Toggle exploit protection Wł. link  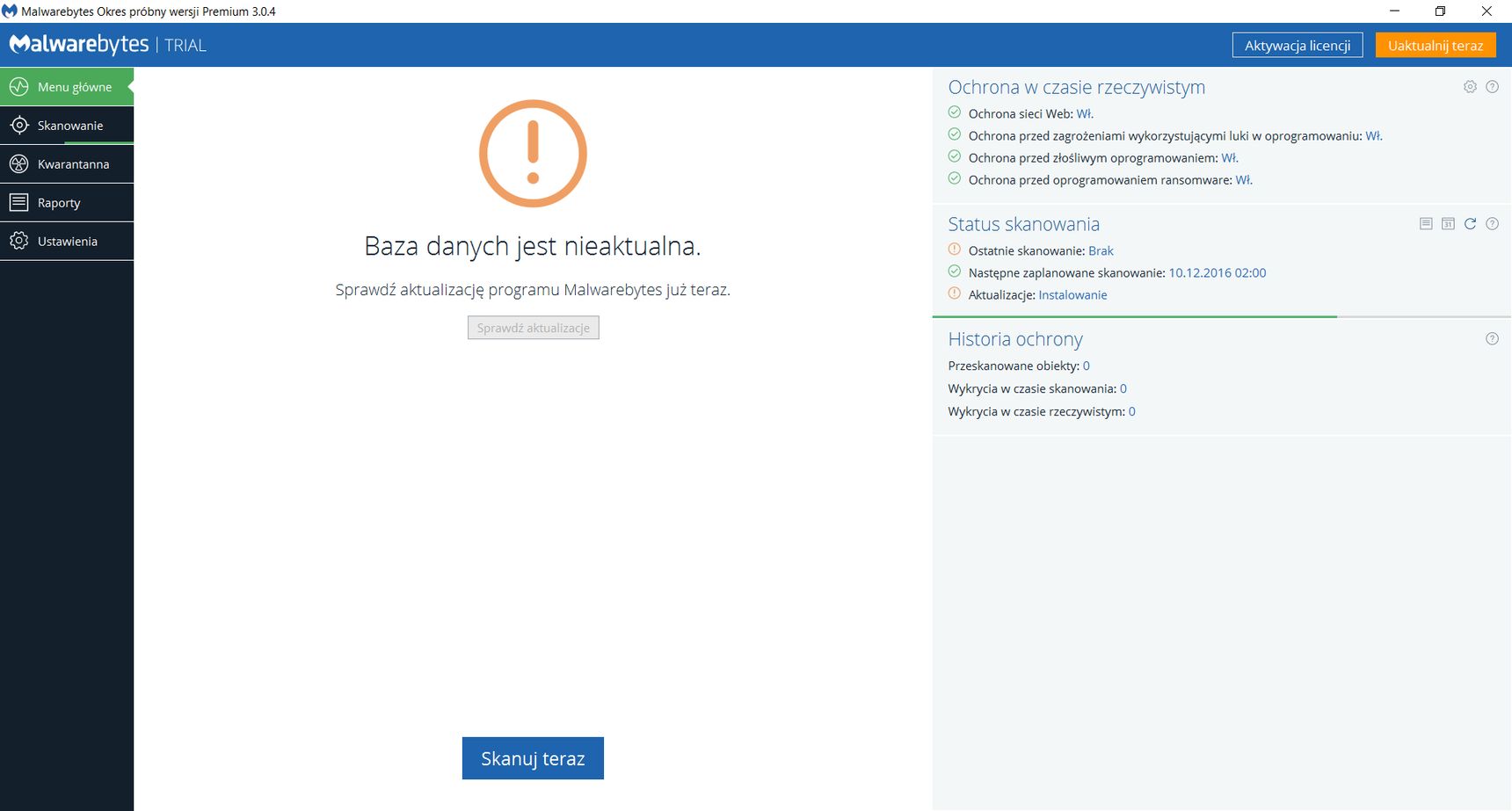[x=1373, y=135]
